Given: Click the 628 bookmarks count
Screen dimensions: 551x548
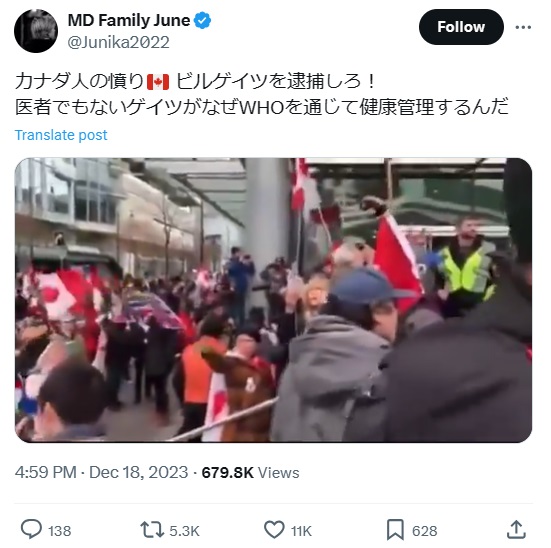Looking at the screenshot, I should click(424, 531).
